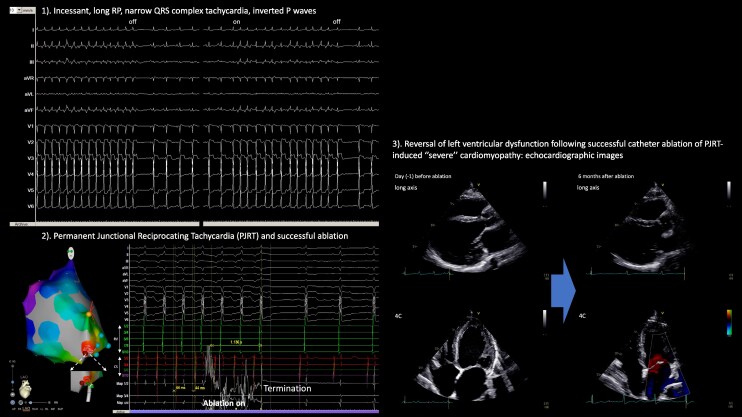Click the second round icon beside the horizontal slider
Screen dimensions: 742x417
click(21, 402)
